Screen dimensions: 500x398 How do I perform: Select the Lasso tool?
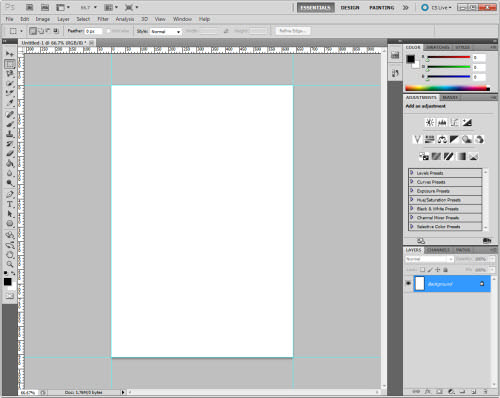click(x=10, y=74)
